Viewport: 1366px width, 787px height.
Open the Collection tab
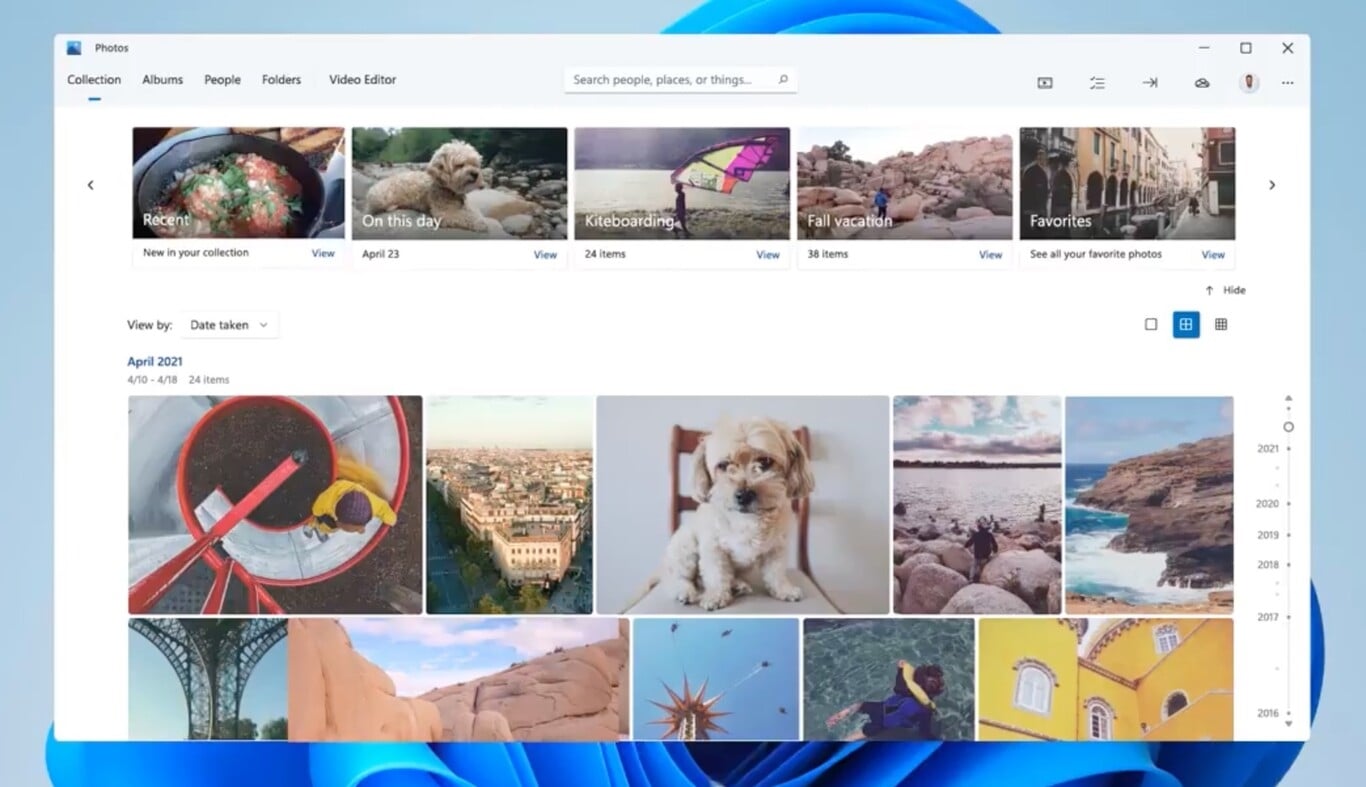94,80
